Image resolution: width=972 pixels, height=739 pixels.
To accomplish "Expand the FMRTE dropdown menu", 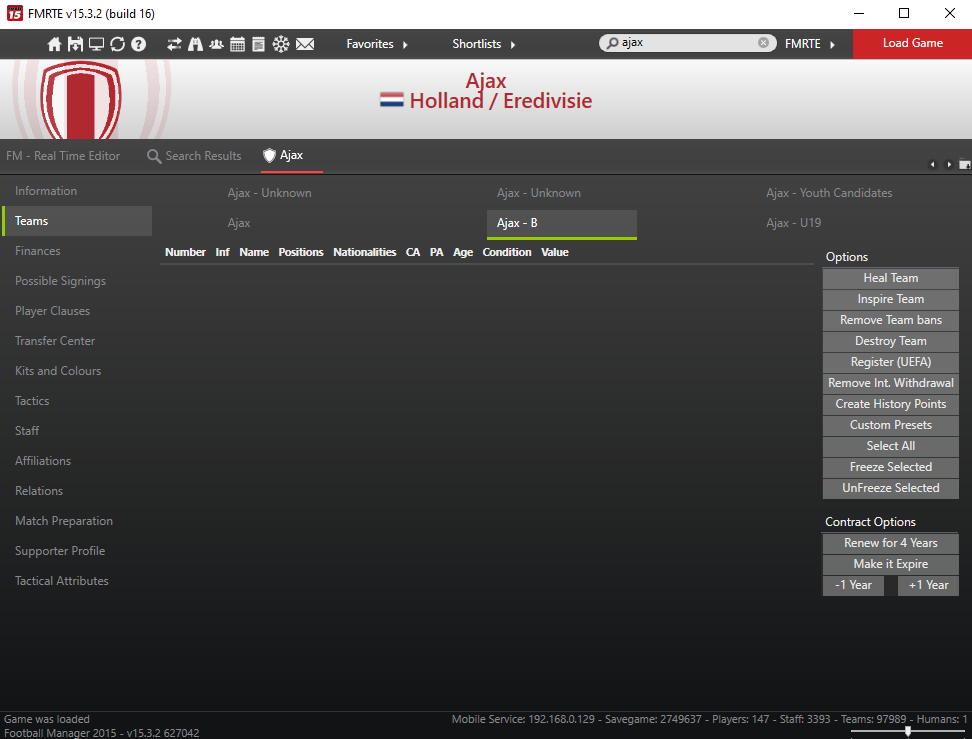I will coord(810,44).
